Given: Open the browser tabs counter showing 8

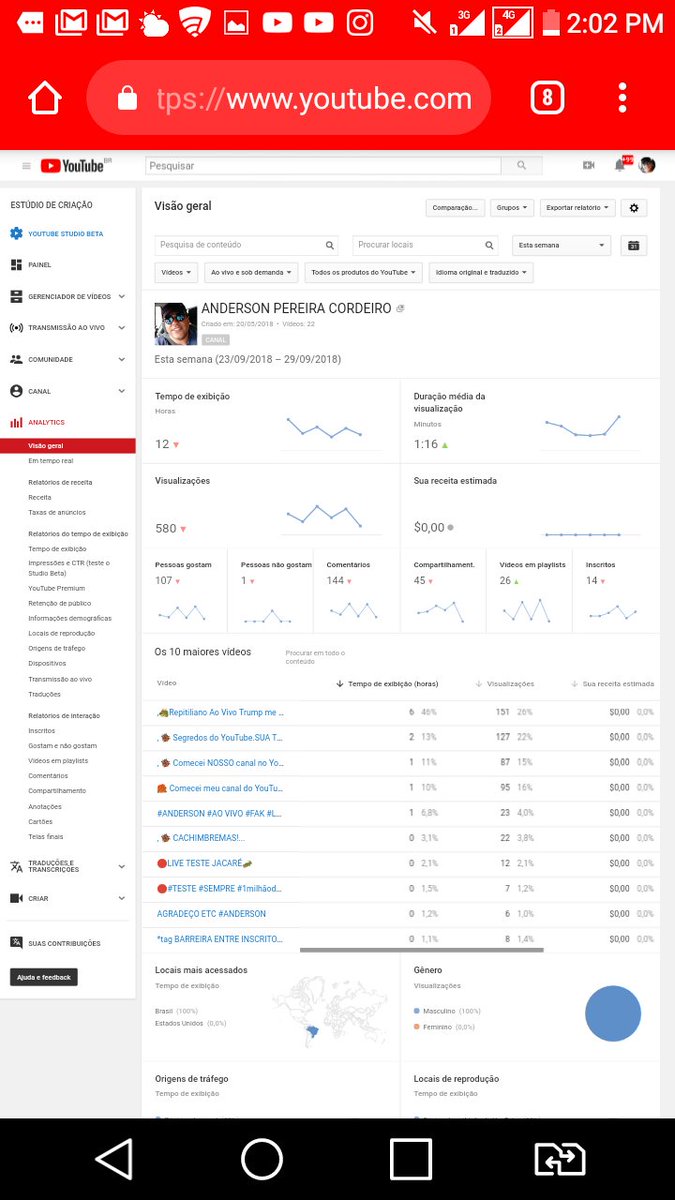Looking at the screenshot, I should click(547, 98).
